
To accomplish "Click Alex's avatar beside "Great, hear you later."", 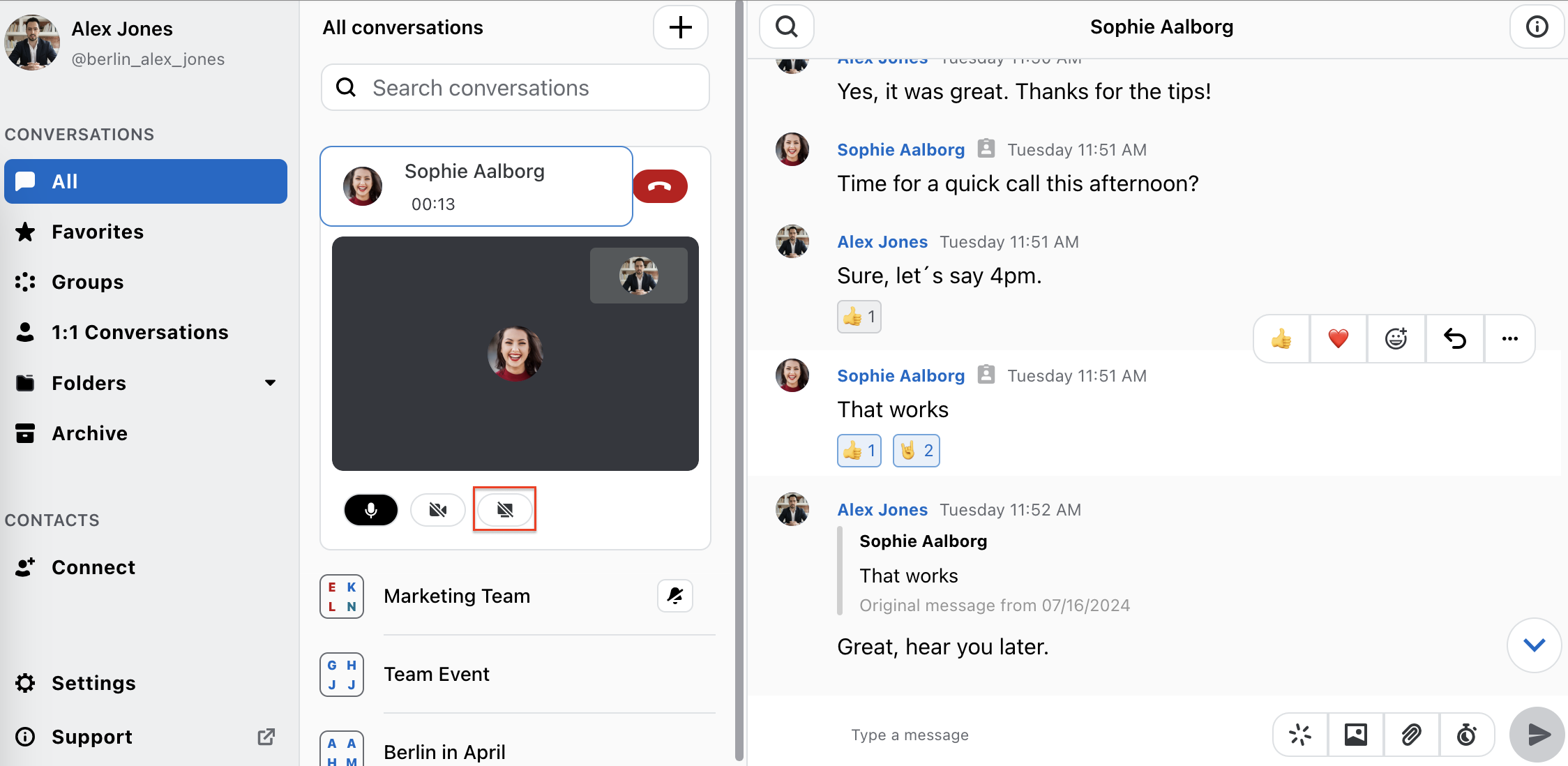I will click(792, 509).
